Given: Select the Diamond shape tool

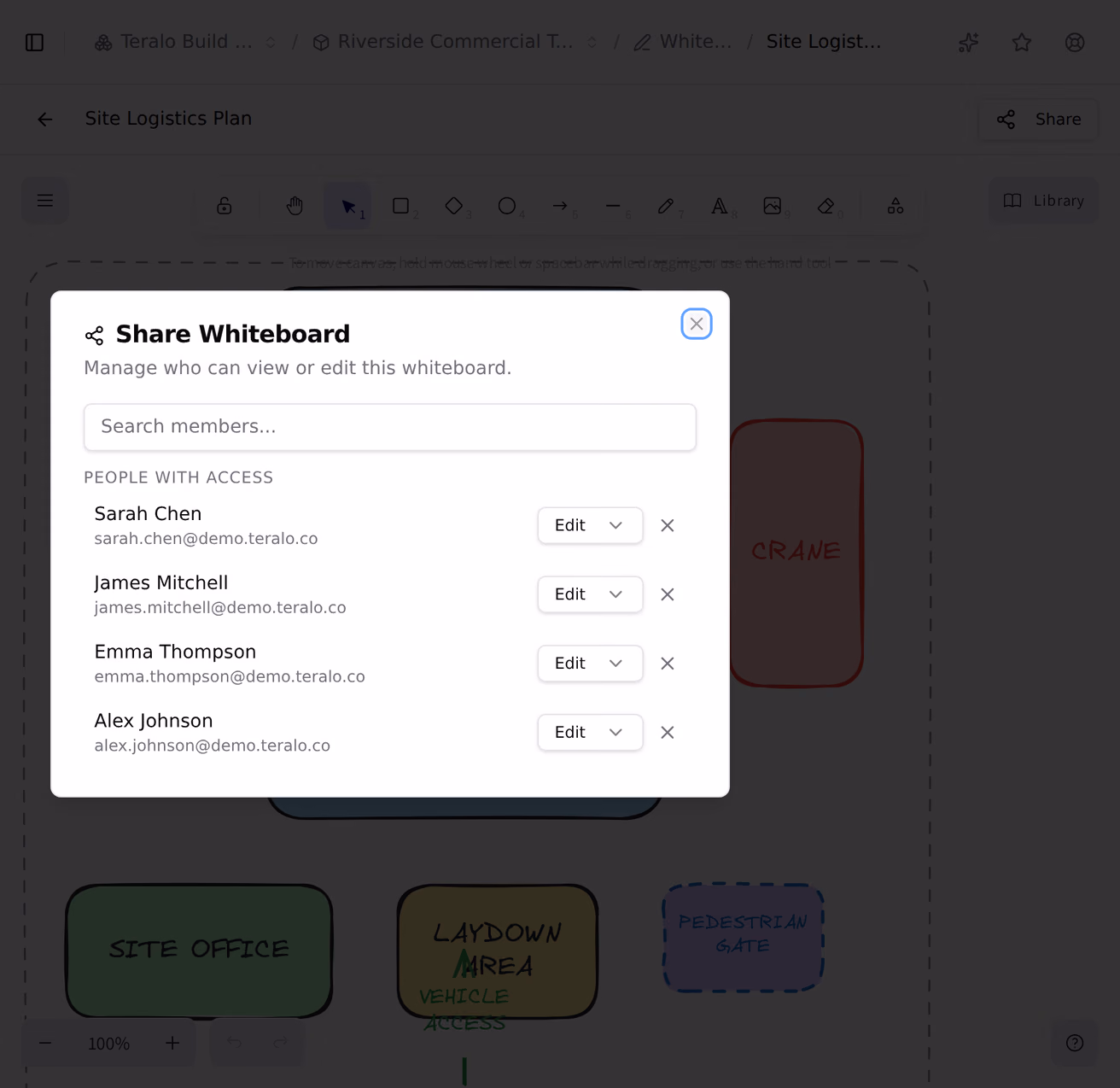Looking at the screenshot, I should [454, 206].
